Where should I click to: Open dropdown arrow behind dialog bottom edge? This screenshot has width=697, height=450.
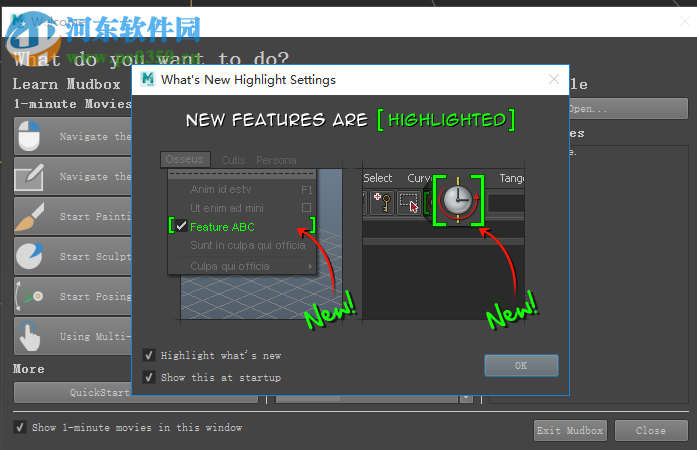pyautogui.click(x=466, y=398)
